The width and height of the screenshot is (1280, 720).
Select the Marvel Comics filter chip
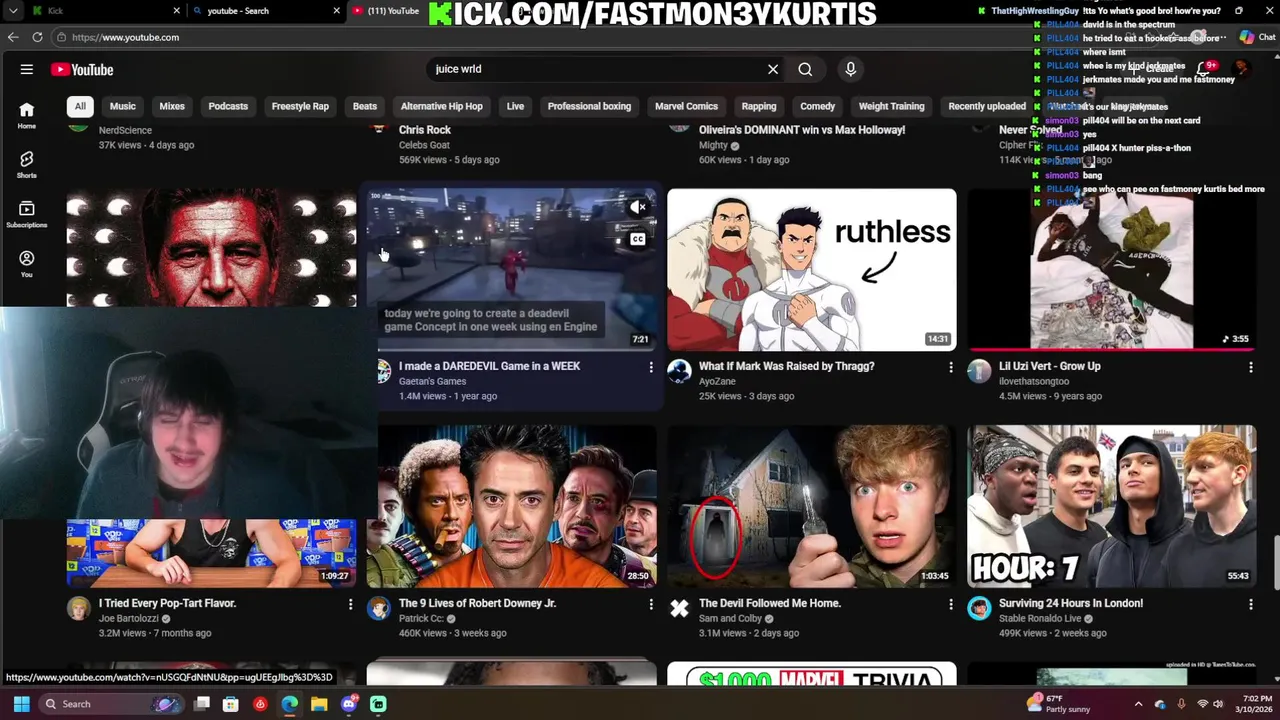coord(686,106)
